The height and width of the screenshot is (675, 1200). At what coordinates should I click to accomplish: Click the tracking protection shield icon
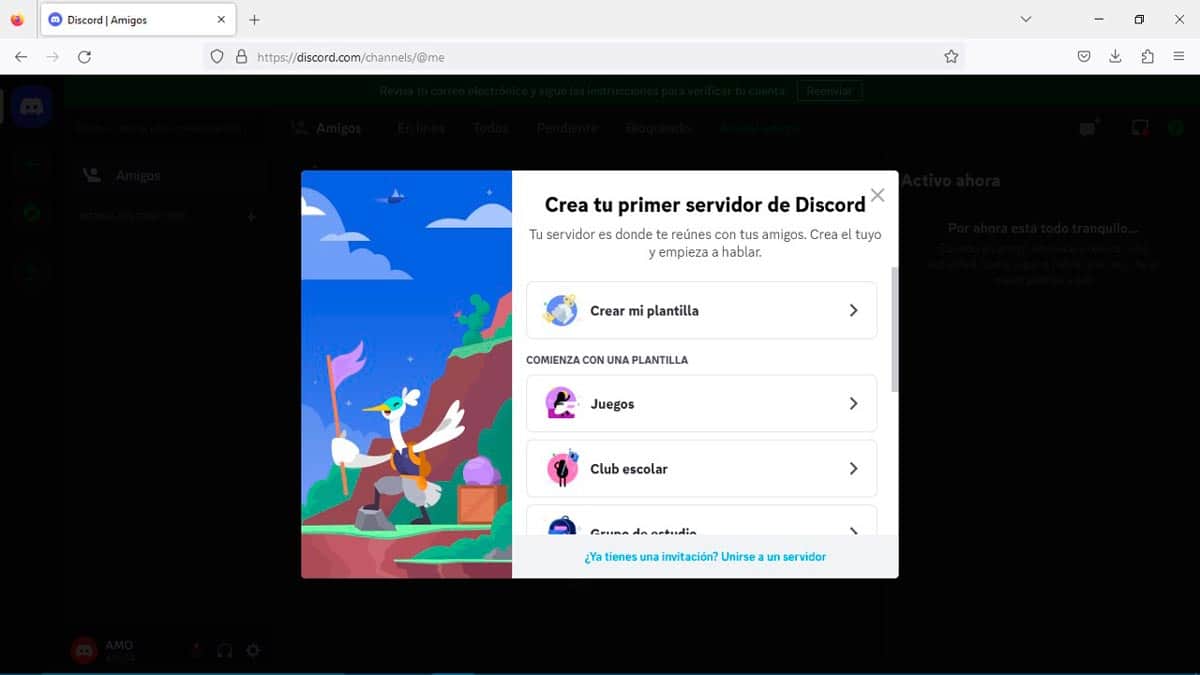point(217,57)
